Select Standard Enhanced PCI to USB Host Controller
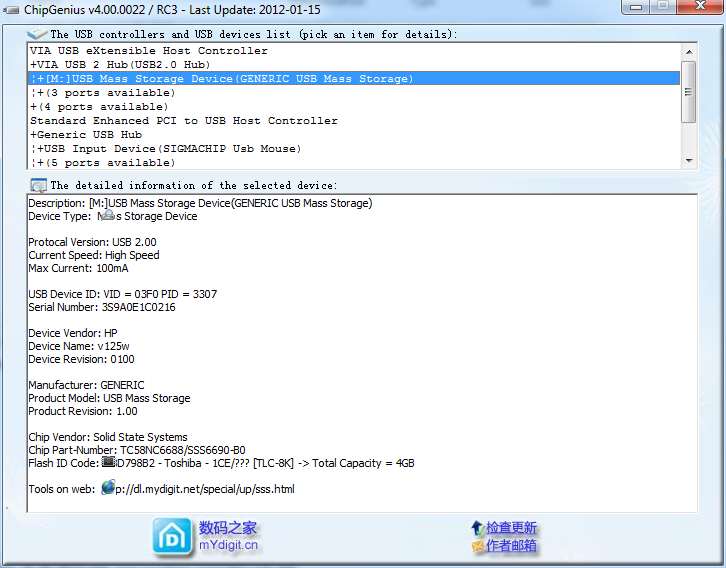 (x=354, y=121)
